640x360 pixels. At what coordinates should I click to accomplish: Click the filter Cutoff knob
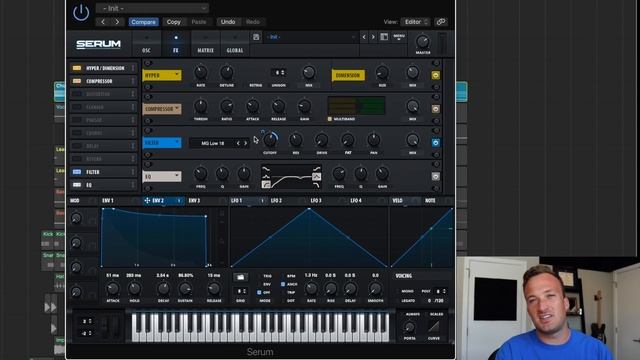point(270,140)
